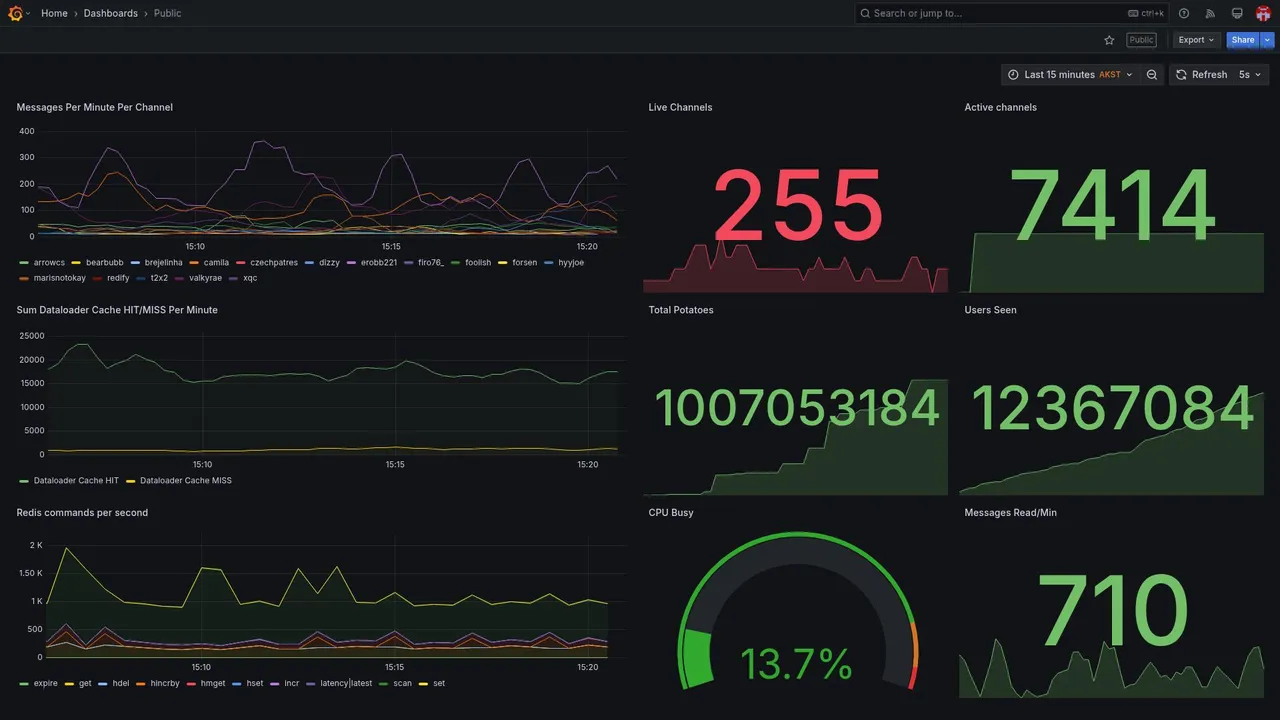Open the Last 15 minutes time picker
The image size is (1280, 720).
(x=1070, y=75)
